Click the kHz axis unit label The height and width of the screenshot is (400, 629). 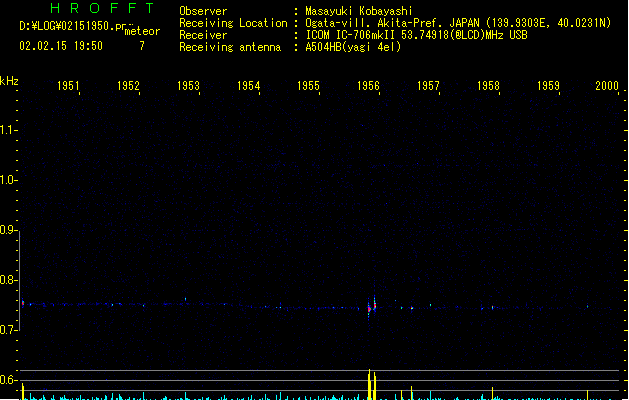pyautogui.click(x=9, y=81)
